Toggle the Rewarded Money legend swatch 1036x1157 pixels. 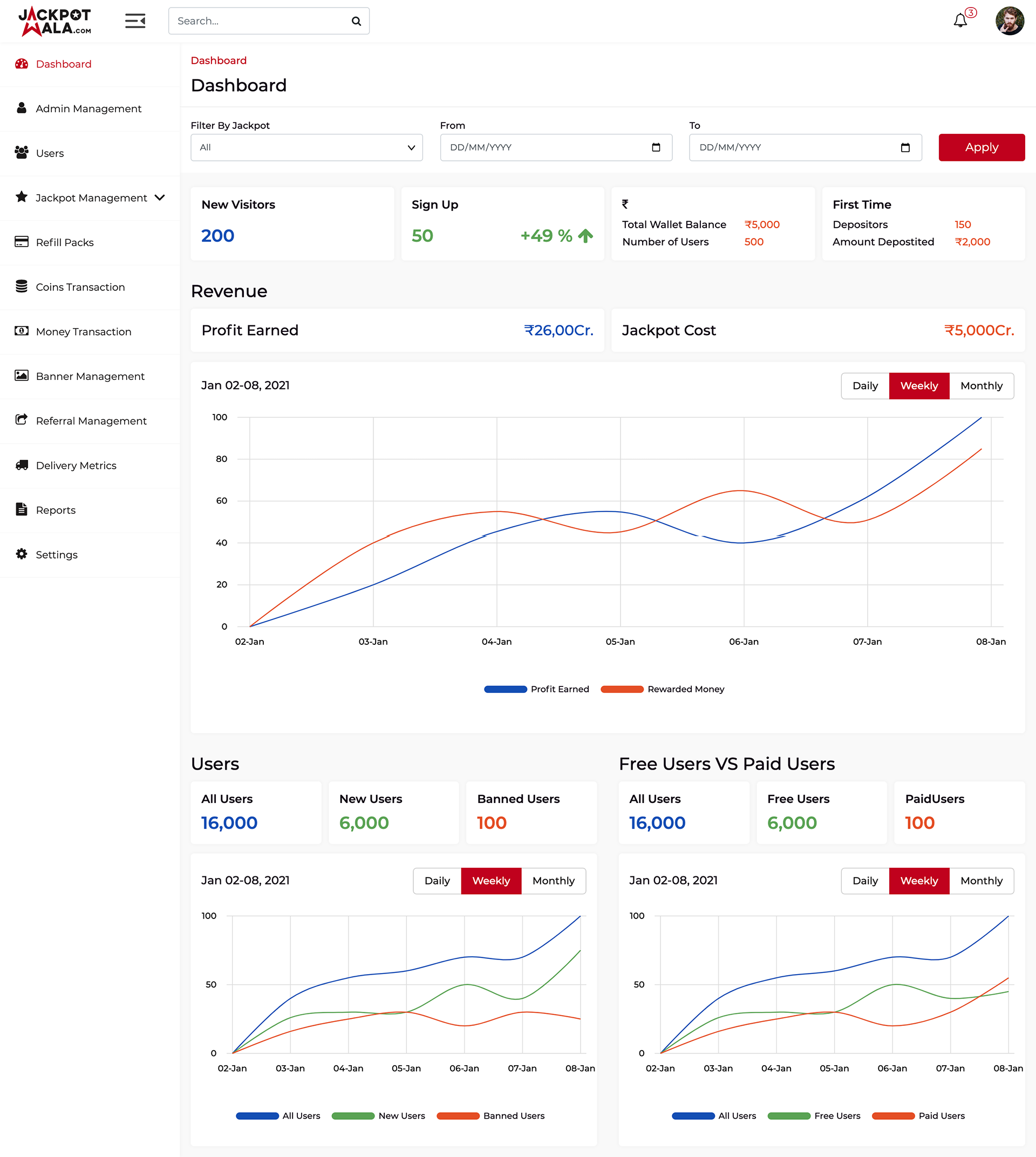click(x=622, y=689)
